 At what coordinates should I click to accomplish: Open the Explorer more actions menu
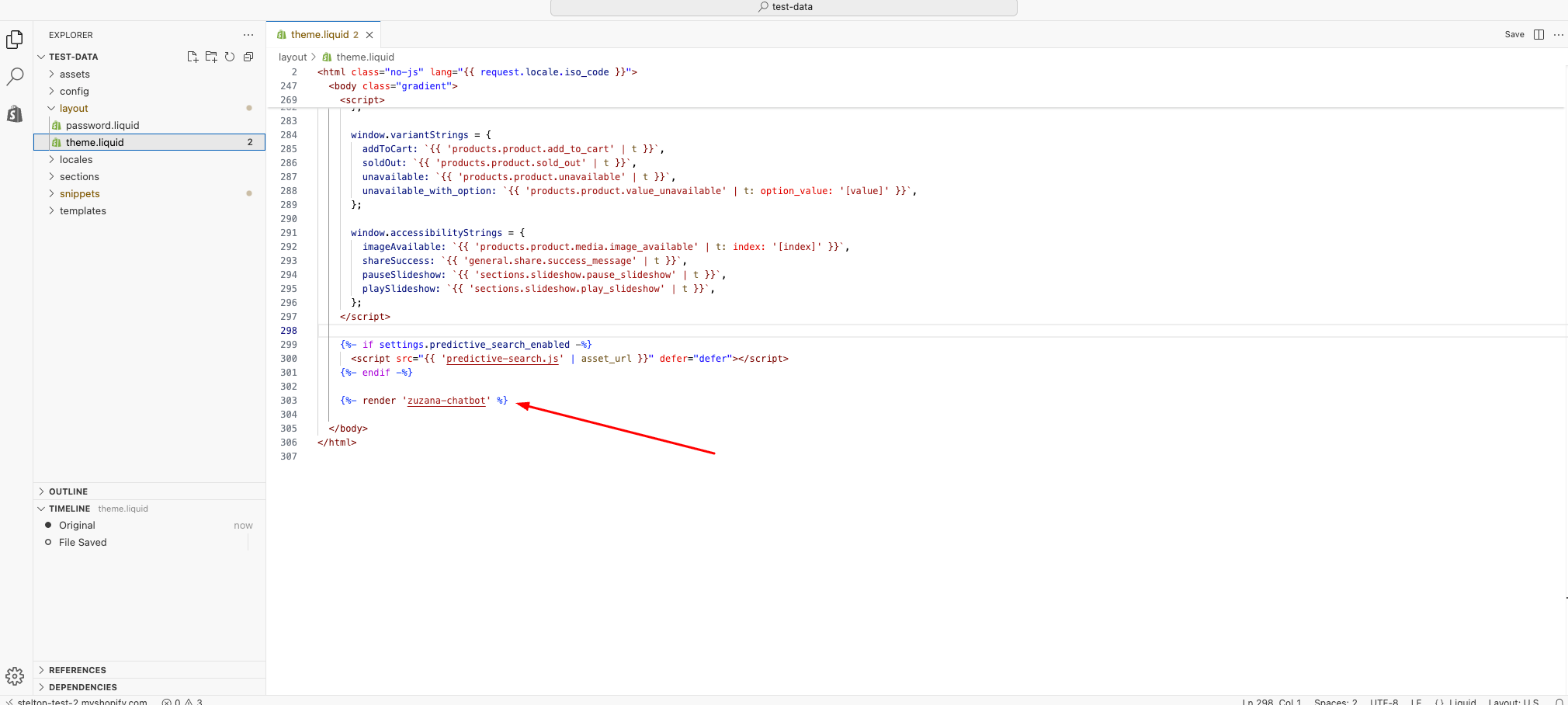(x=248, y=35)
